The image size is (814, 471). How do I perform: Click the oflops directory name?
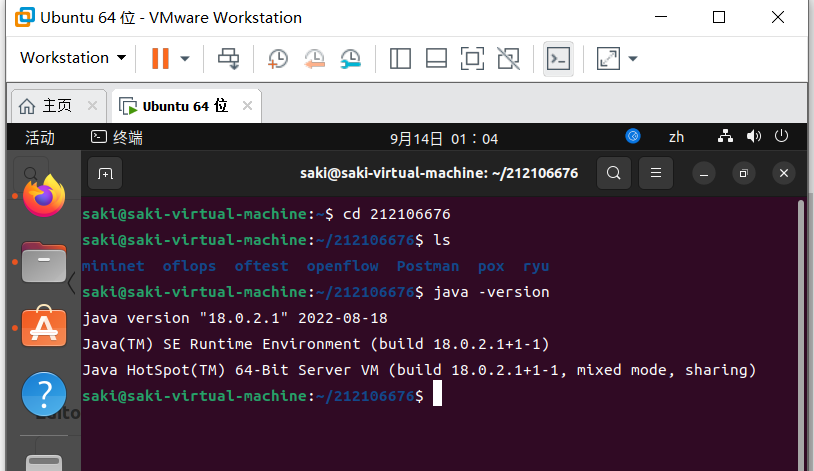[189, 266]
